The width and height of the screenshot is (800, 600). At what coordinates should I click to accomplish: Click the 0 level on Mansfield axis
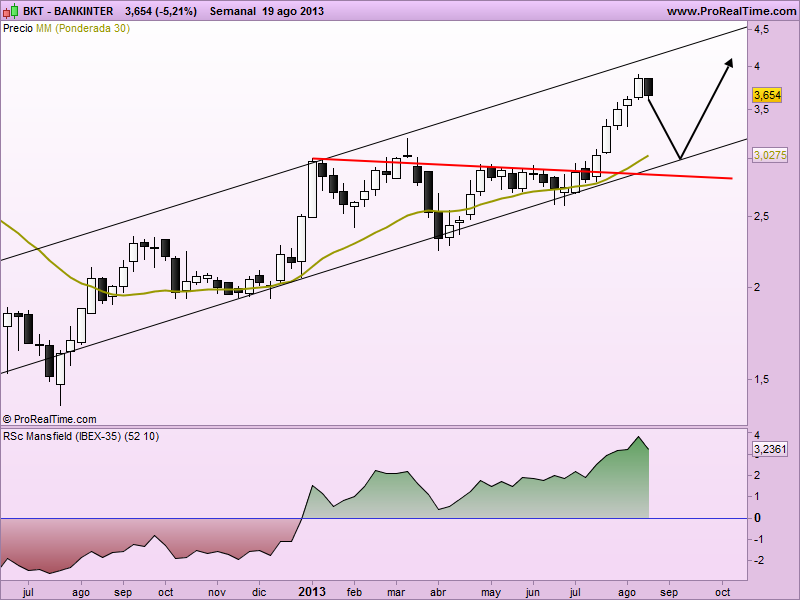(758, 518)
